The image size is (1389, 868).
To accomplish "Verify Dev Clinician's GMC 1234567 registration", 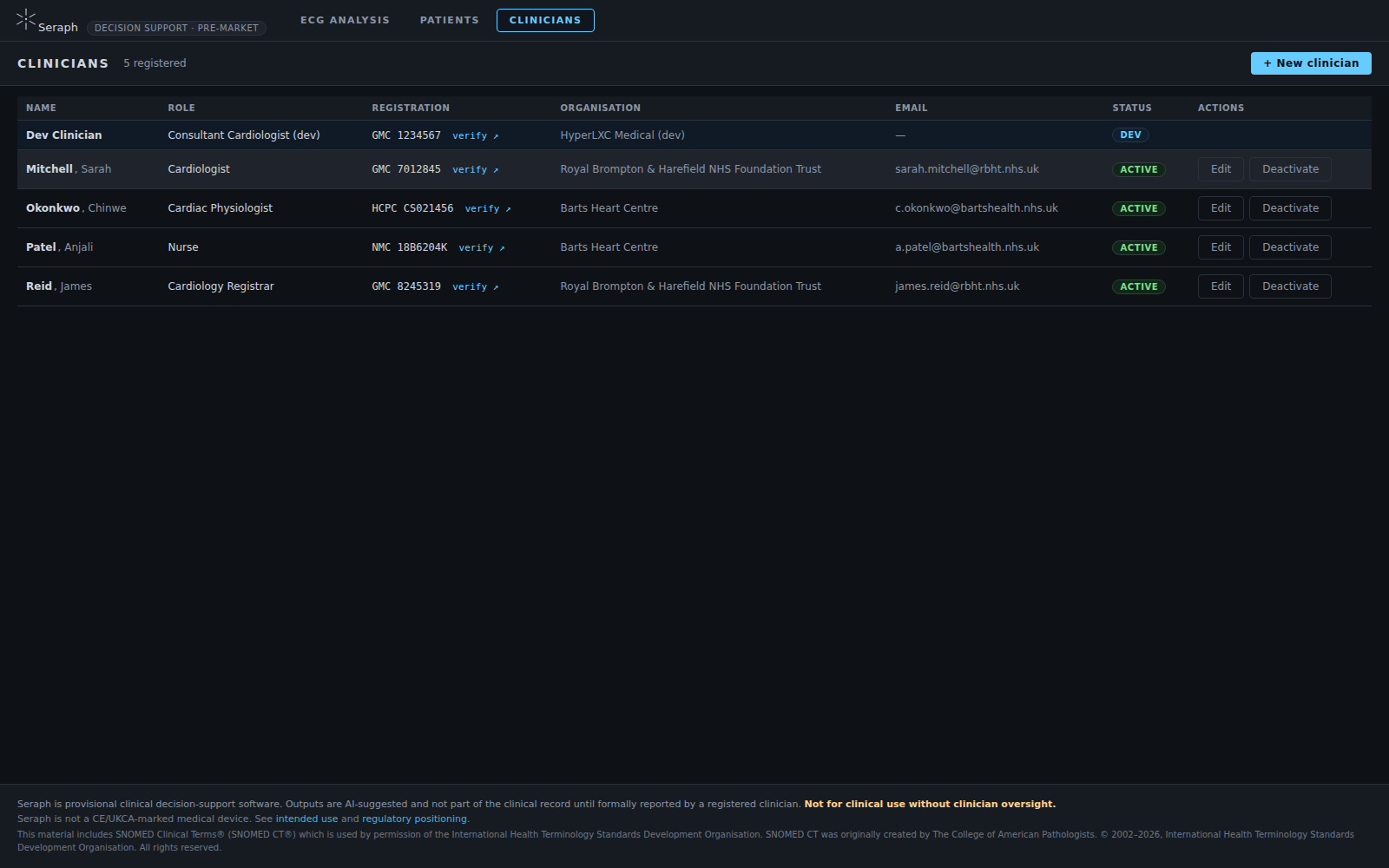I will [475, 135].
